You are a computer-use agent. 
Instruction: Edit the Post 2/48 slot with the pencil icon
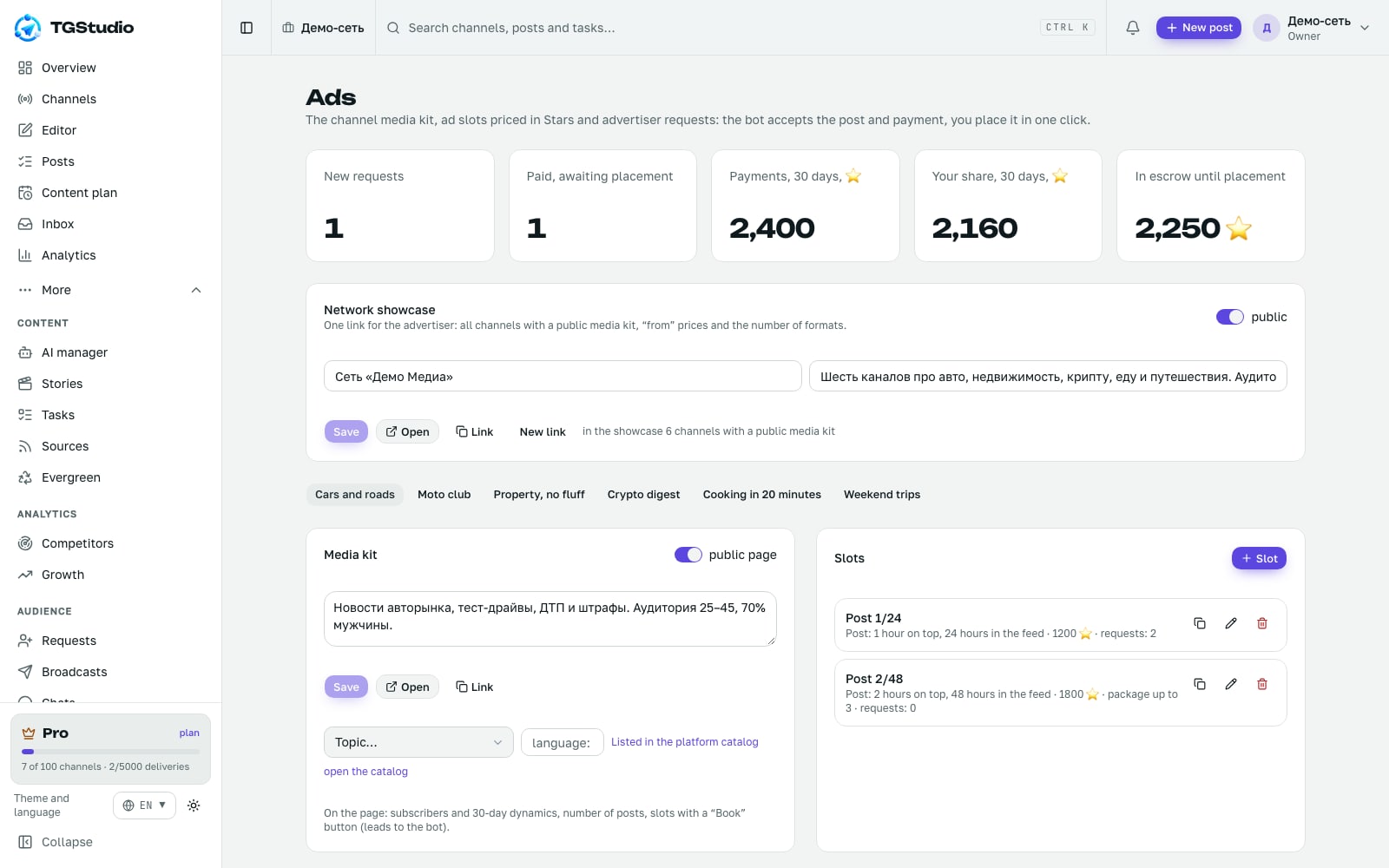1231,684
